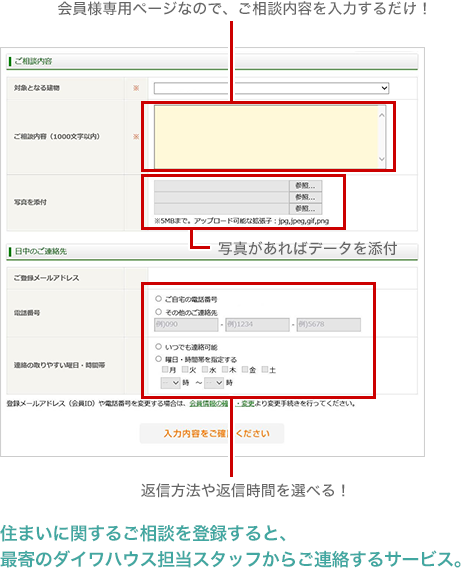Open the end hour dropdown
465x570 pixels.
214,383
